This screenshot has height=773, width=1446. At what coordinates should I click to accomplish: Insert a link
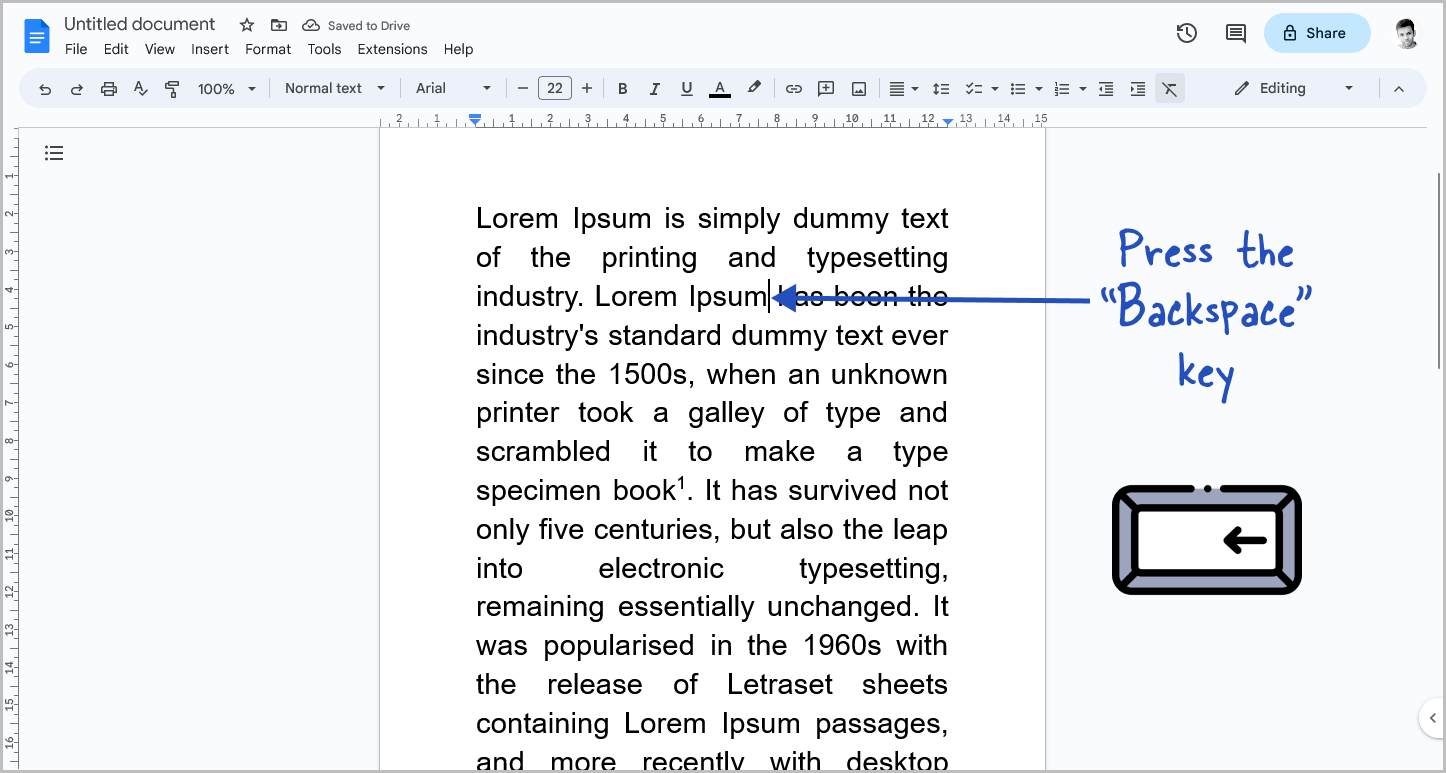pos(793,88)
